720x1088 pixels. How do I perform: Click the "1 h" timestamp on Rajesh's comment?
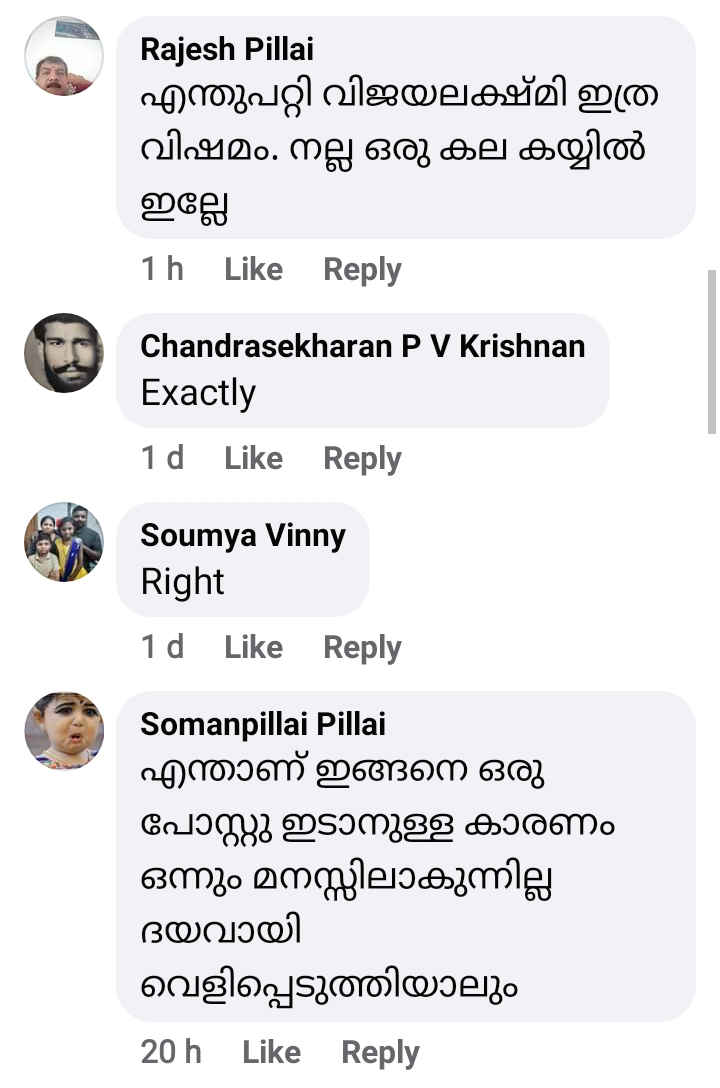[162, 269]
